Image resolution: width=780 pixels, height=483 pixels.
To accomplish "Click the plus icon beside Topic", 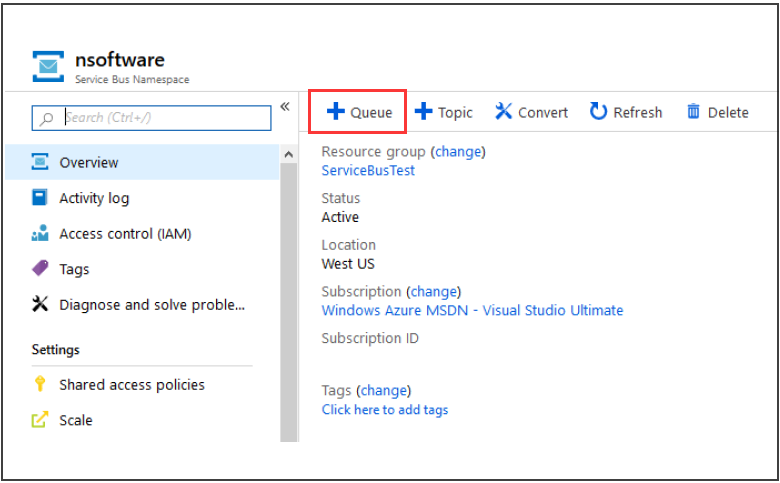I will [423, 111].
